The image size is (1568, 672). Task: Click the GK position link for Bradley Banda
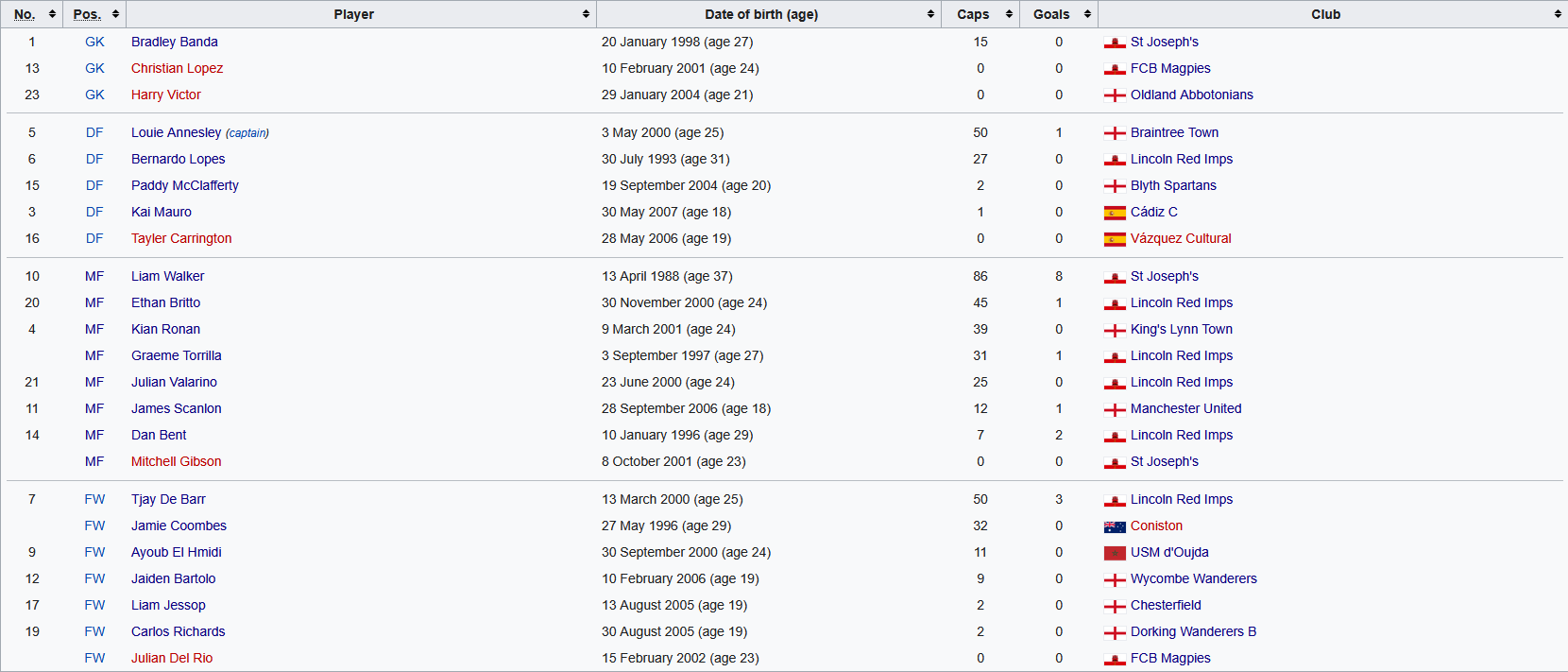coord(94,42)
